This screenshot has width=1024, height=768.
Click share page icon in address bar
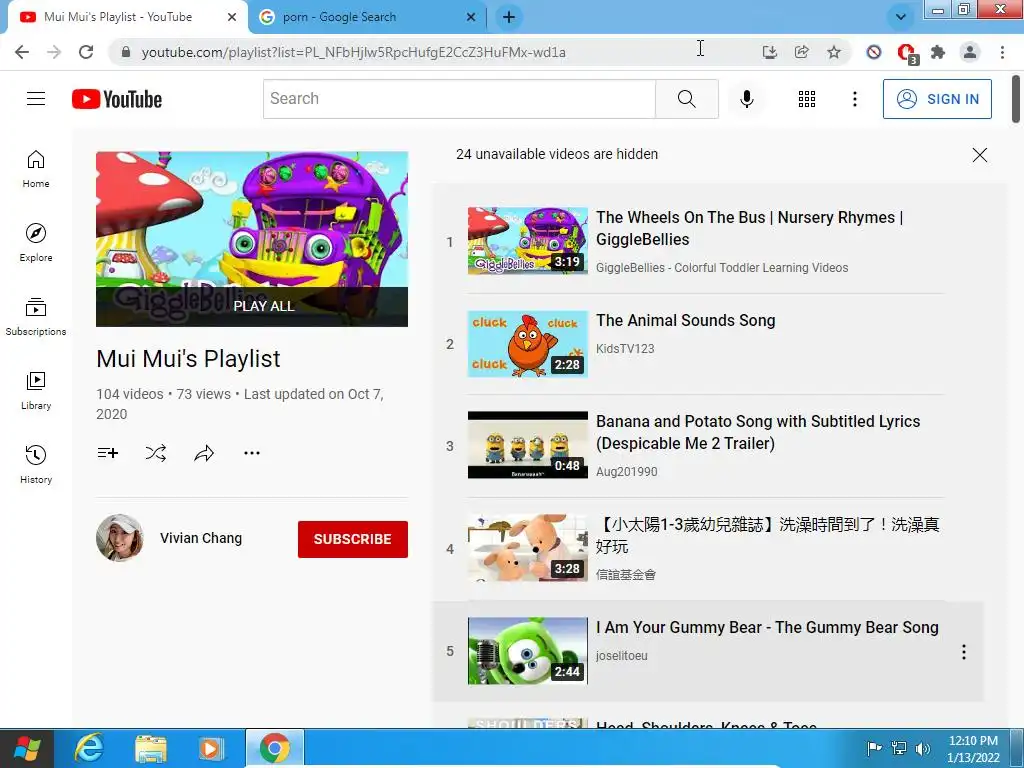pyautogui.click(x=802, y=52)
